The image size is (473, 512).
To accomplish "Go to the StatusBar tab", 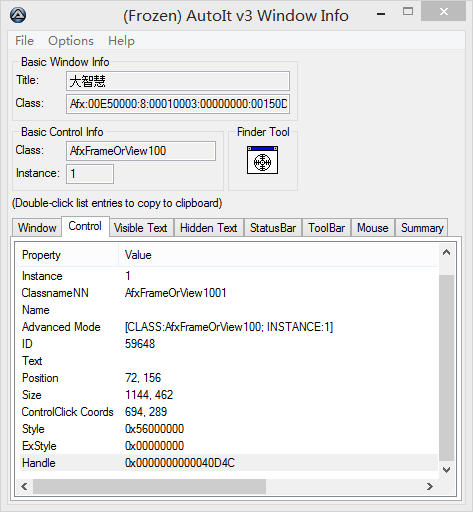I will (273, 228).
